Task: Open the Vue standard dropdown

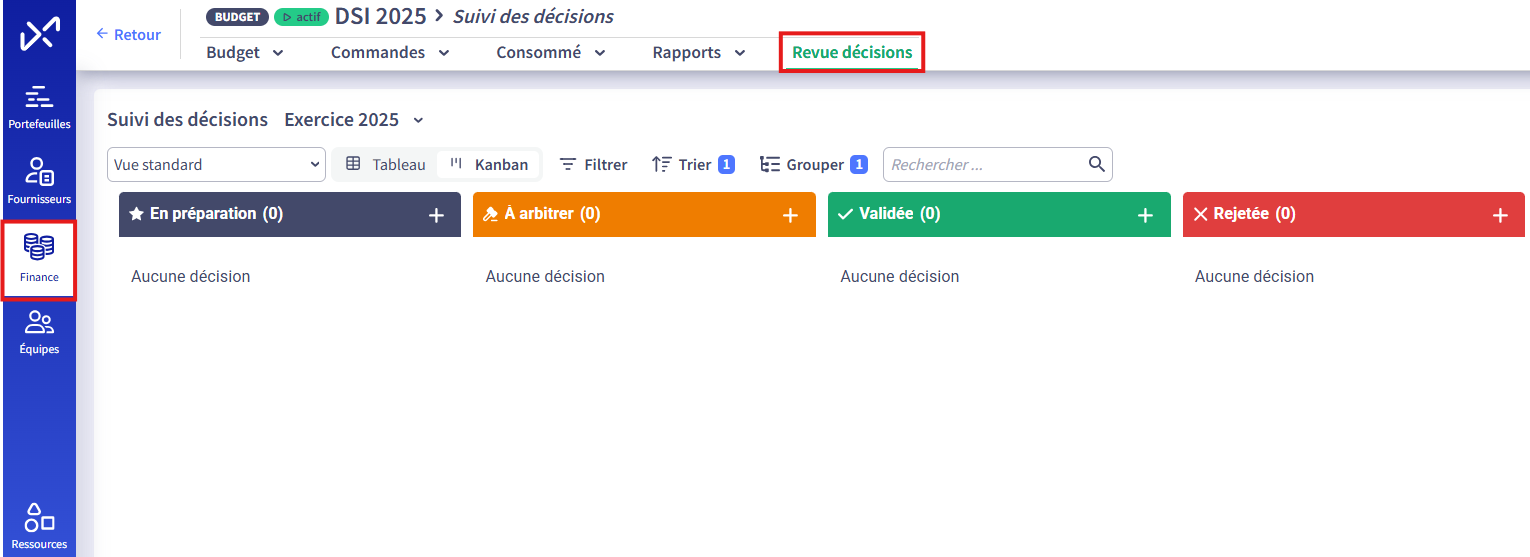Action: [216, 164]
